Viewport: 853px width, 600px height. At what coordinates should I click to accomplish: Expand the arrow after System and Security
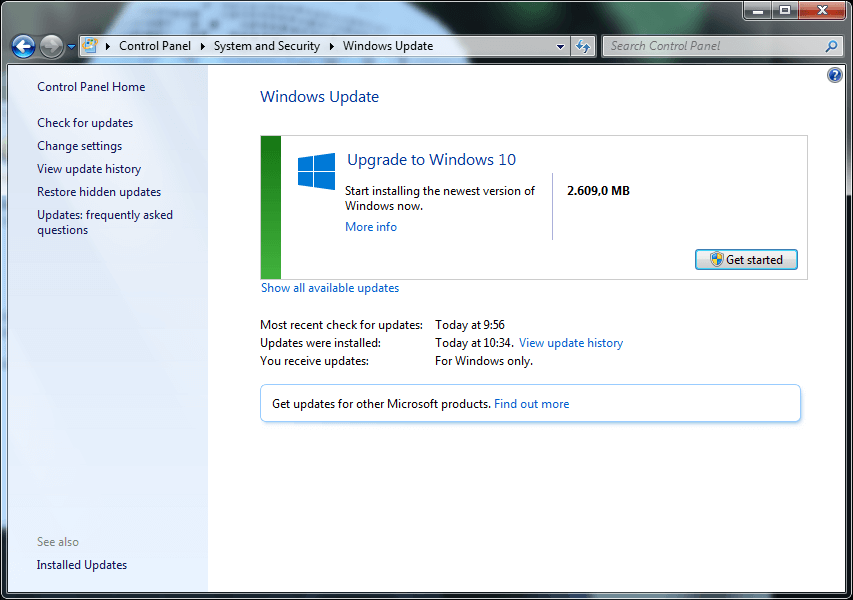(331, 46)
